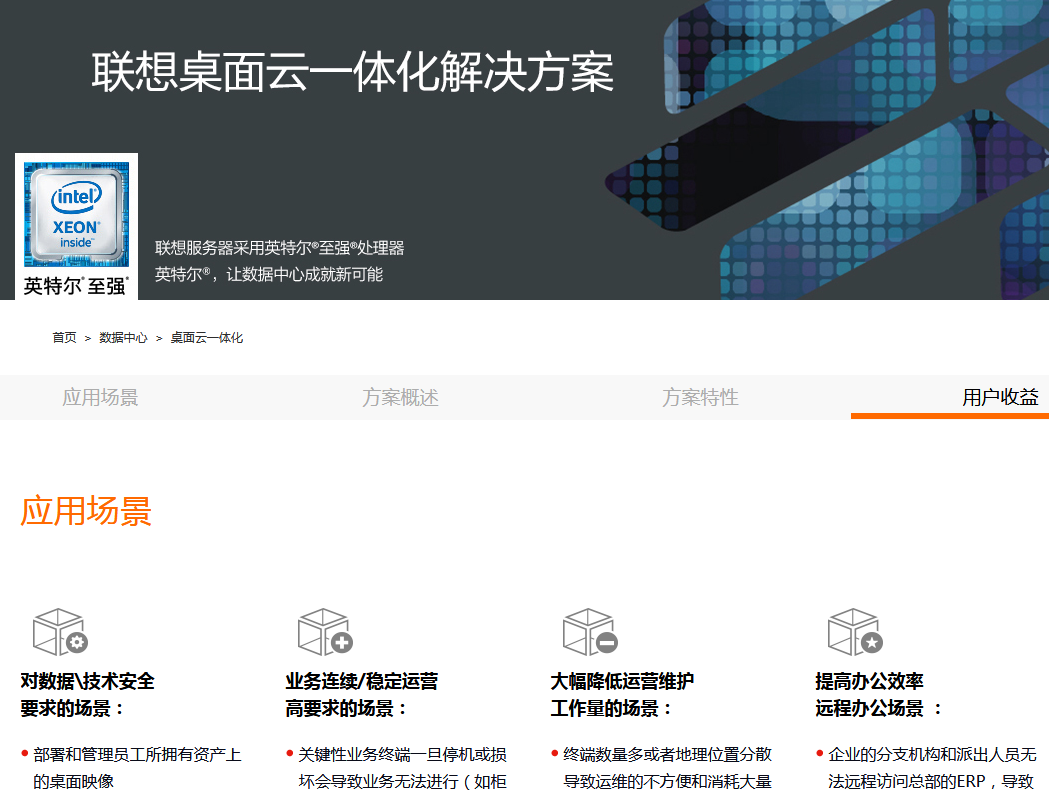Click the cube icon with gear badge
The height and width of the screenshot is (799, 1049).
click(60, 632)
